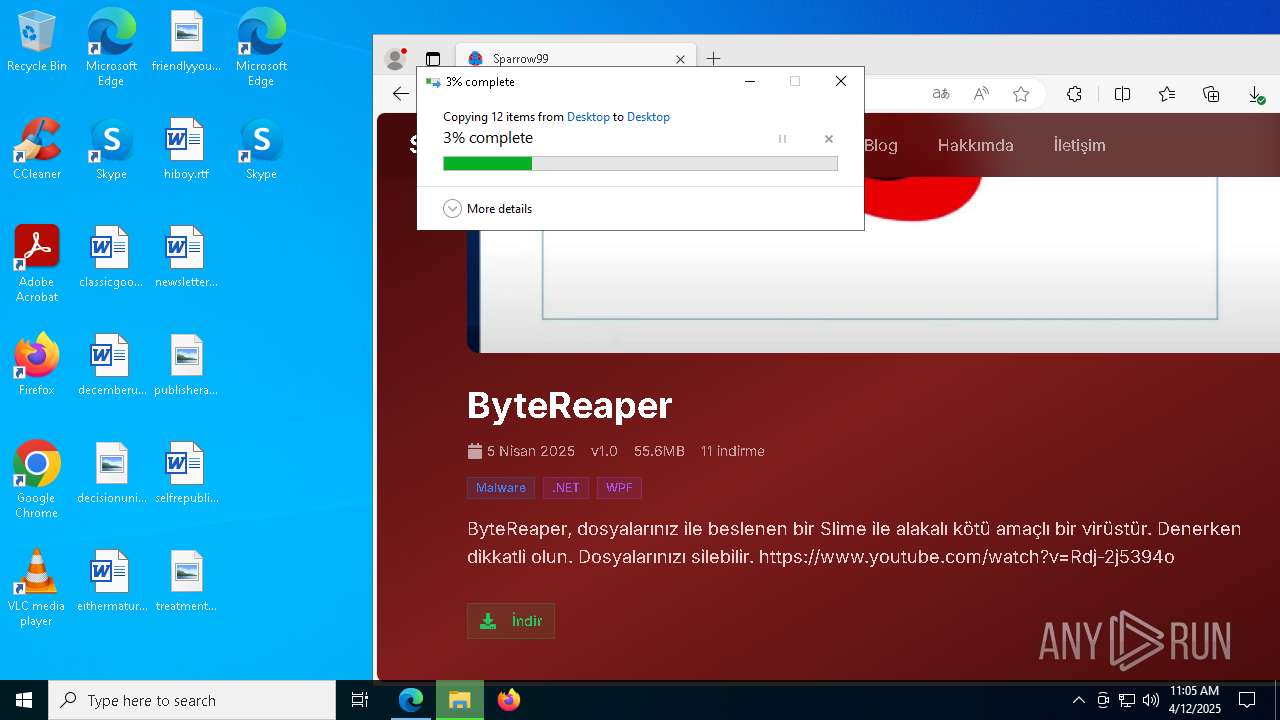
Task: Open the Edge tab actions menu icon
Action: 432,59
